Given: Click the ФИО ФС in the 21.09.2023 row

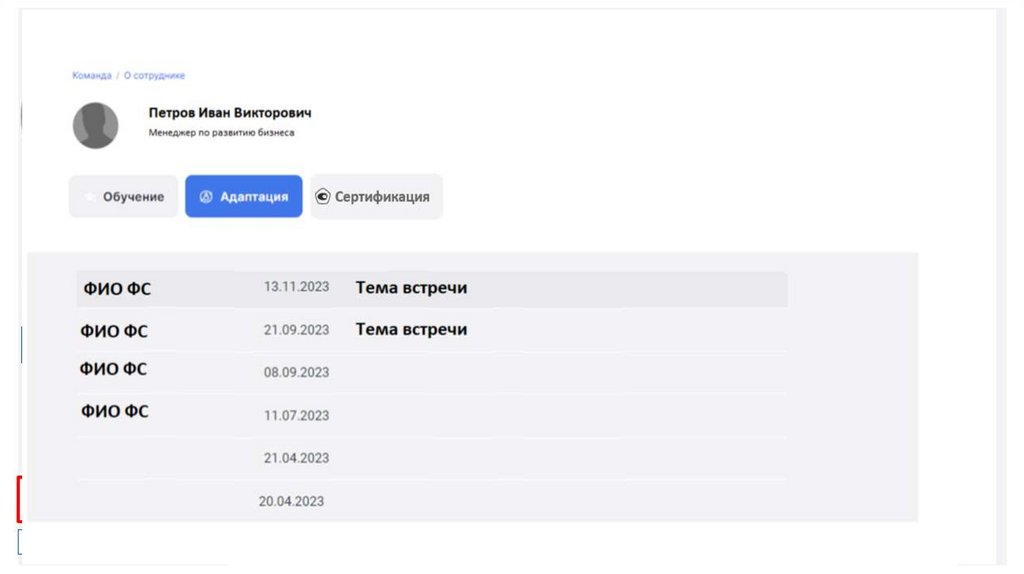Looking at the screenshot, I should 114,331.
